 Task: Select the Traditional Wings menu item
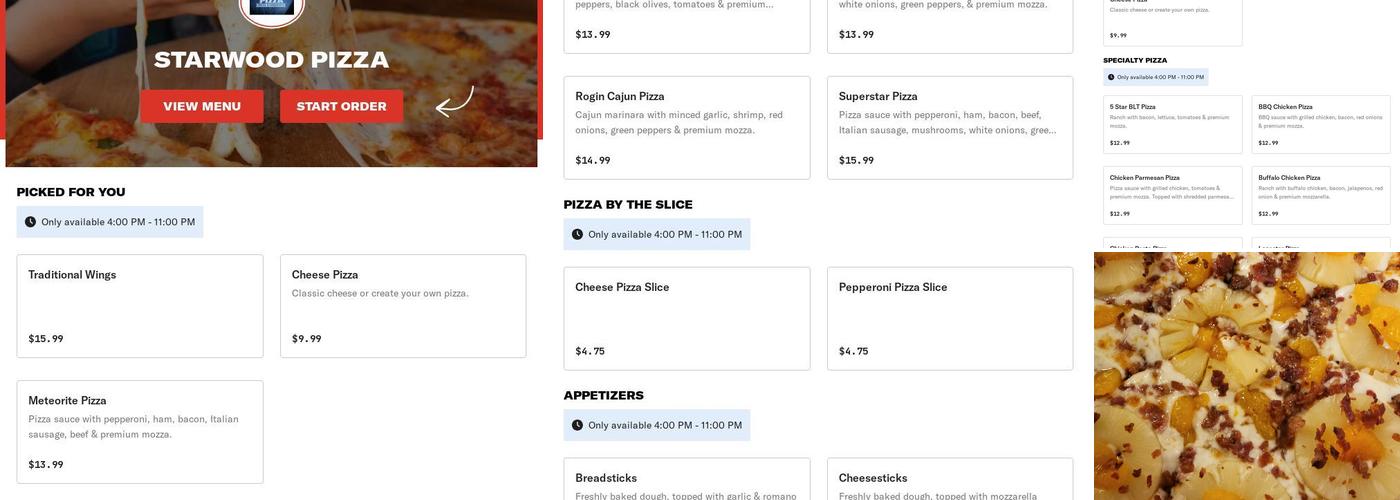pyautogui.click(x=140, y=306)
